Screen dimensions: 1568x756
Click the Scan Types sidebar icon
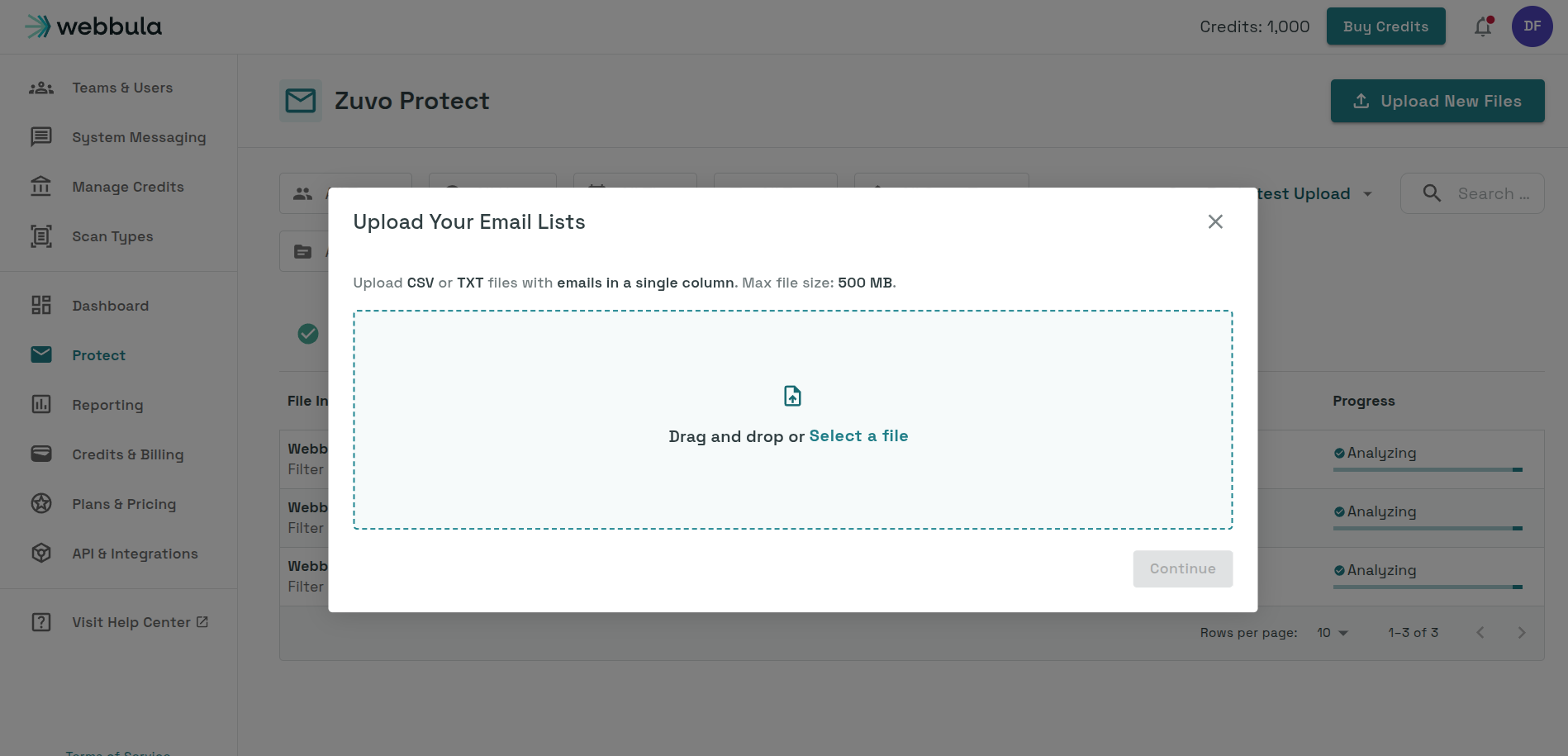pos(41,236)
